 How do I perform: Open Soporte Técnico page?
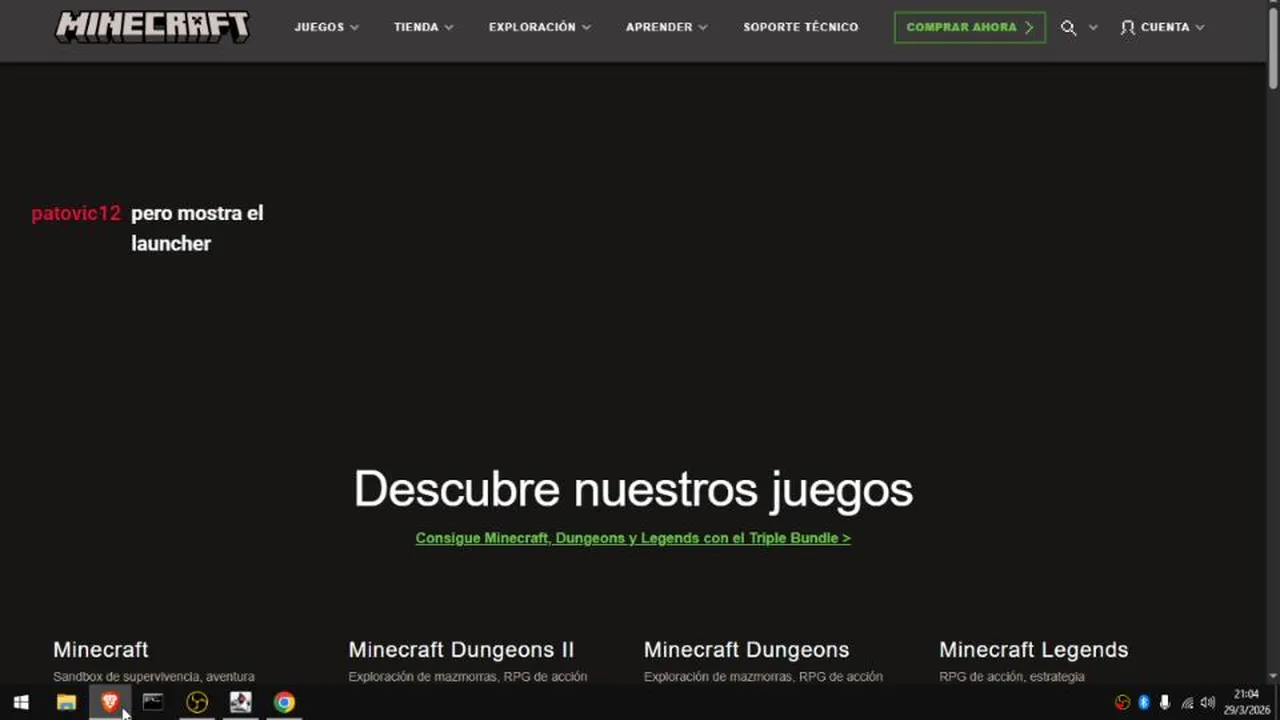click(x=800, y=27)
